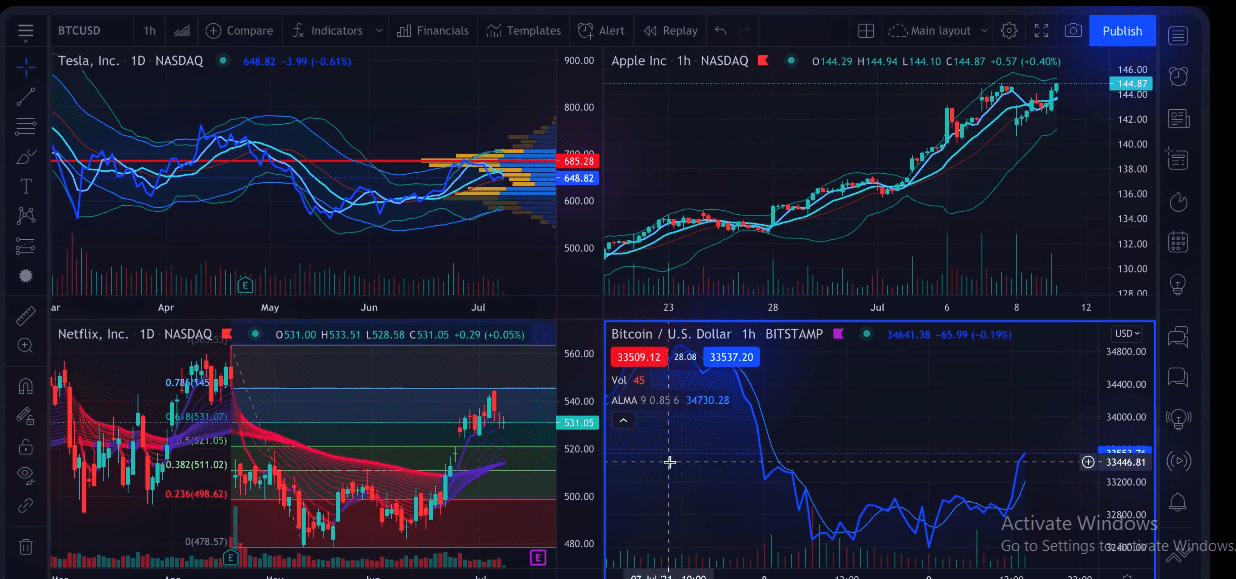
Task: Select the ruler Measure tool
Action: [26, 316]
